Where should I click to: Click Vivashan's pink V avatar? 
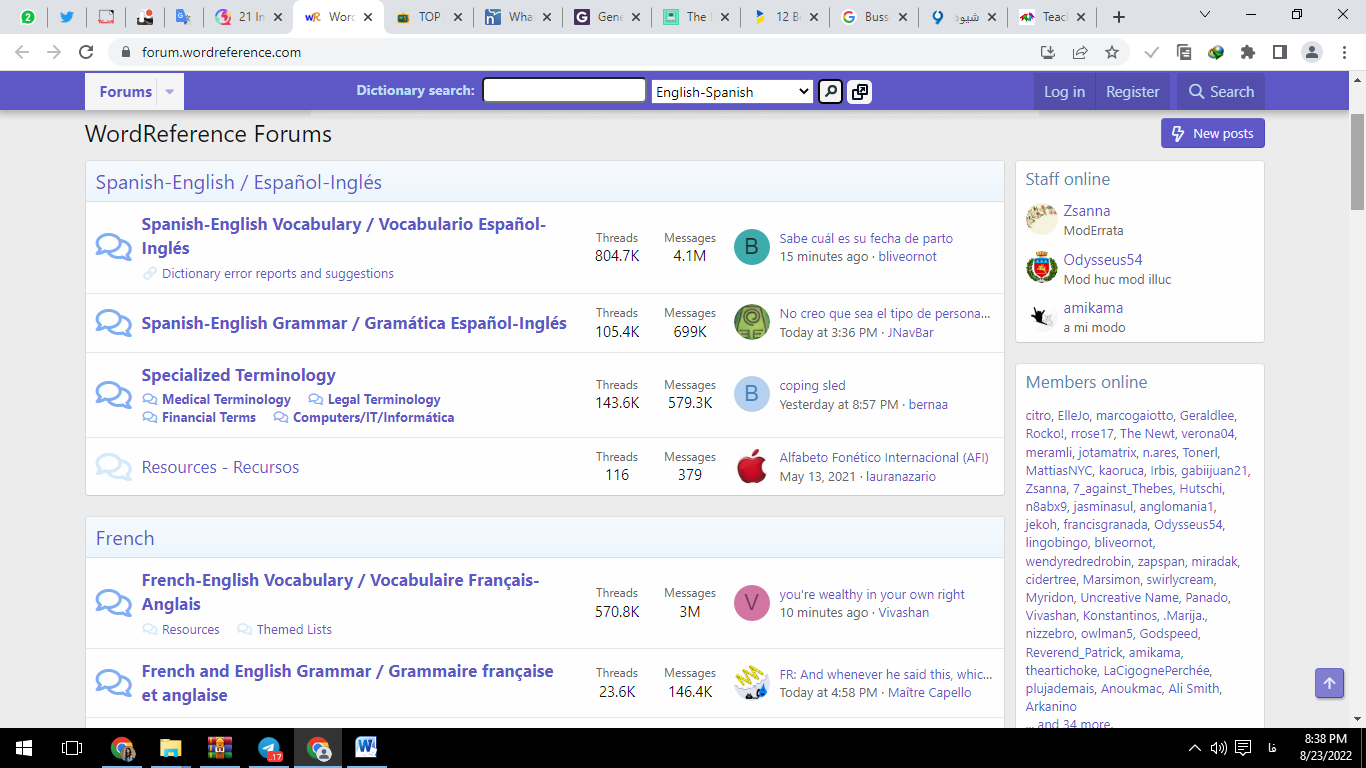[x=752, y=603]
